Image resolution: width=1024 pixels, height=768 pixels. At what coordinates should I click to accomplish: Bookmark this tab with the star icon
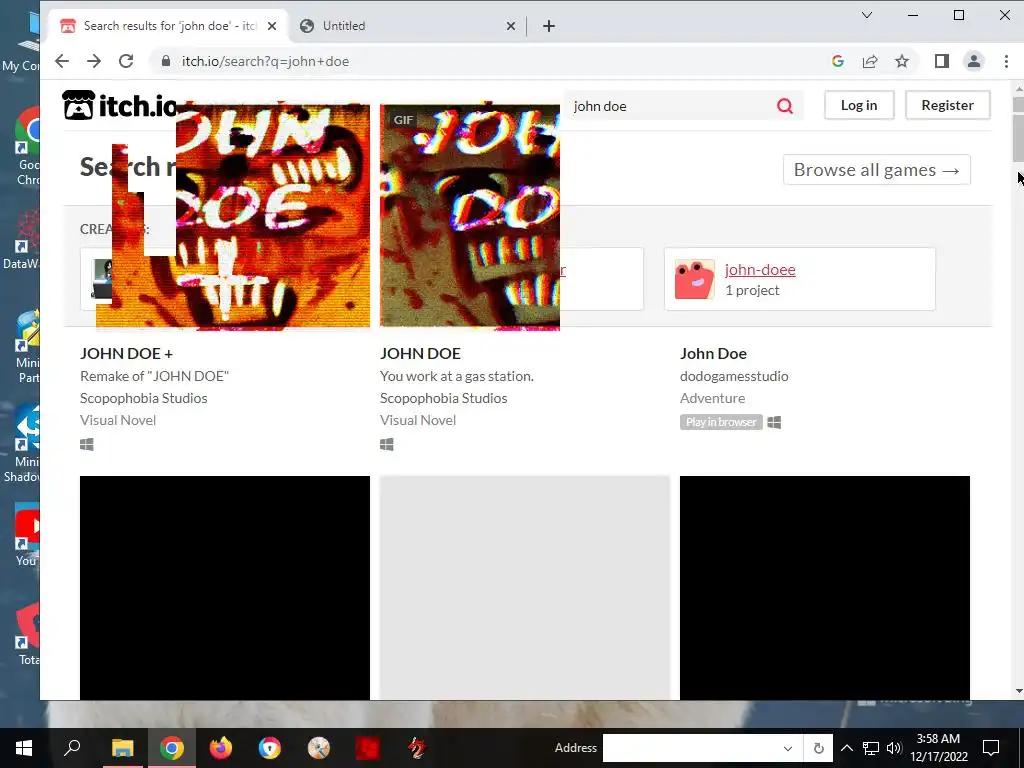pos(902,61)
